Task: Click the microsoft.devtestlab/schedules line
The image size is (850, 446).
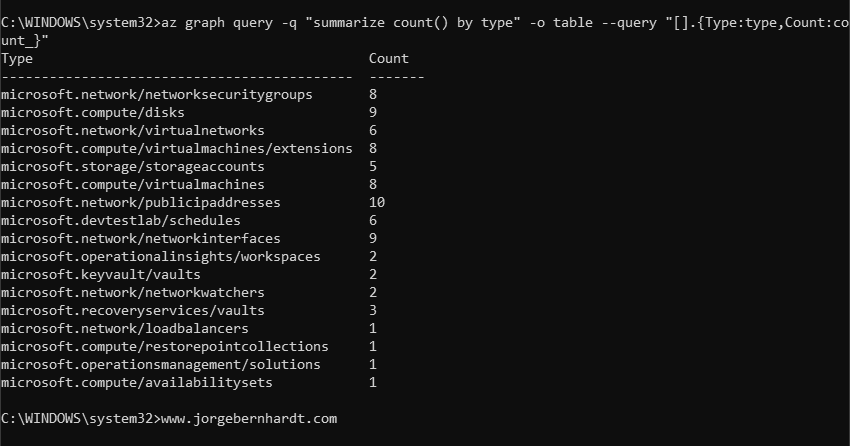Action: point(120,221)
